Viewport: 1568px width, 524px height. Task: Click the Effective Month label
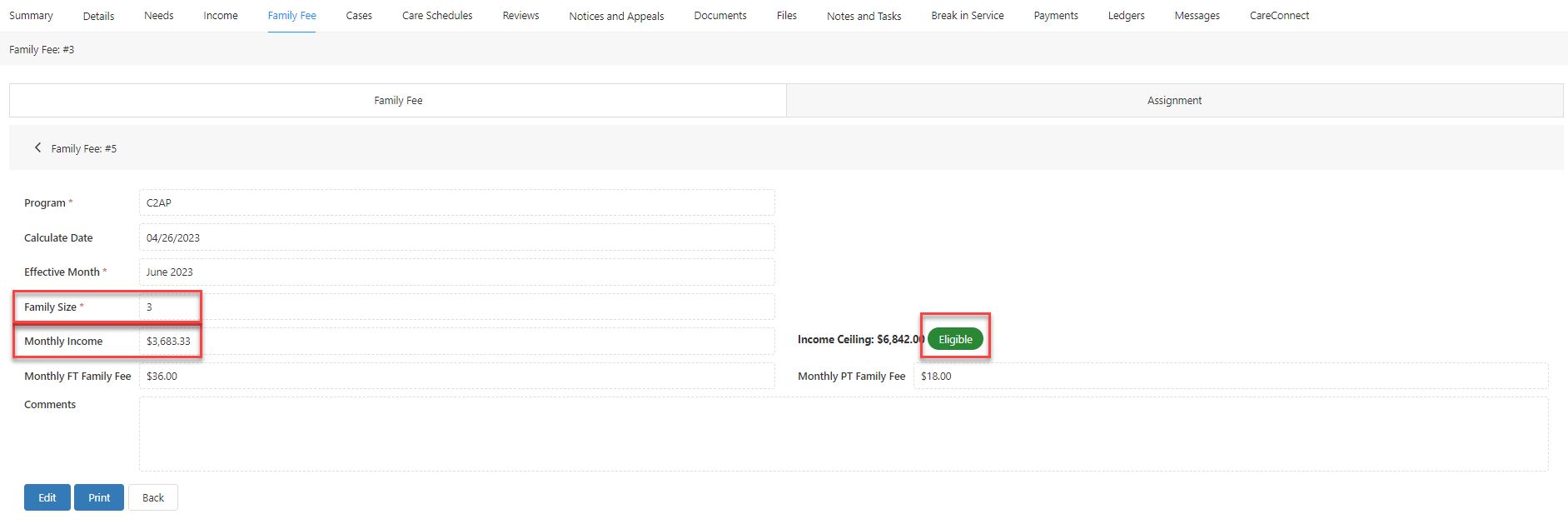(x=62, y=272)
